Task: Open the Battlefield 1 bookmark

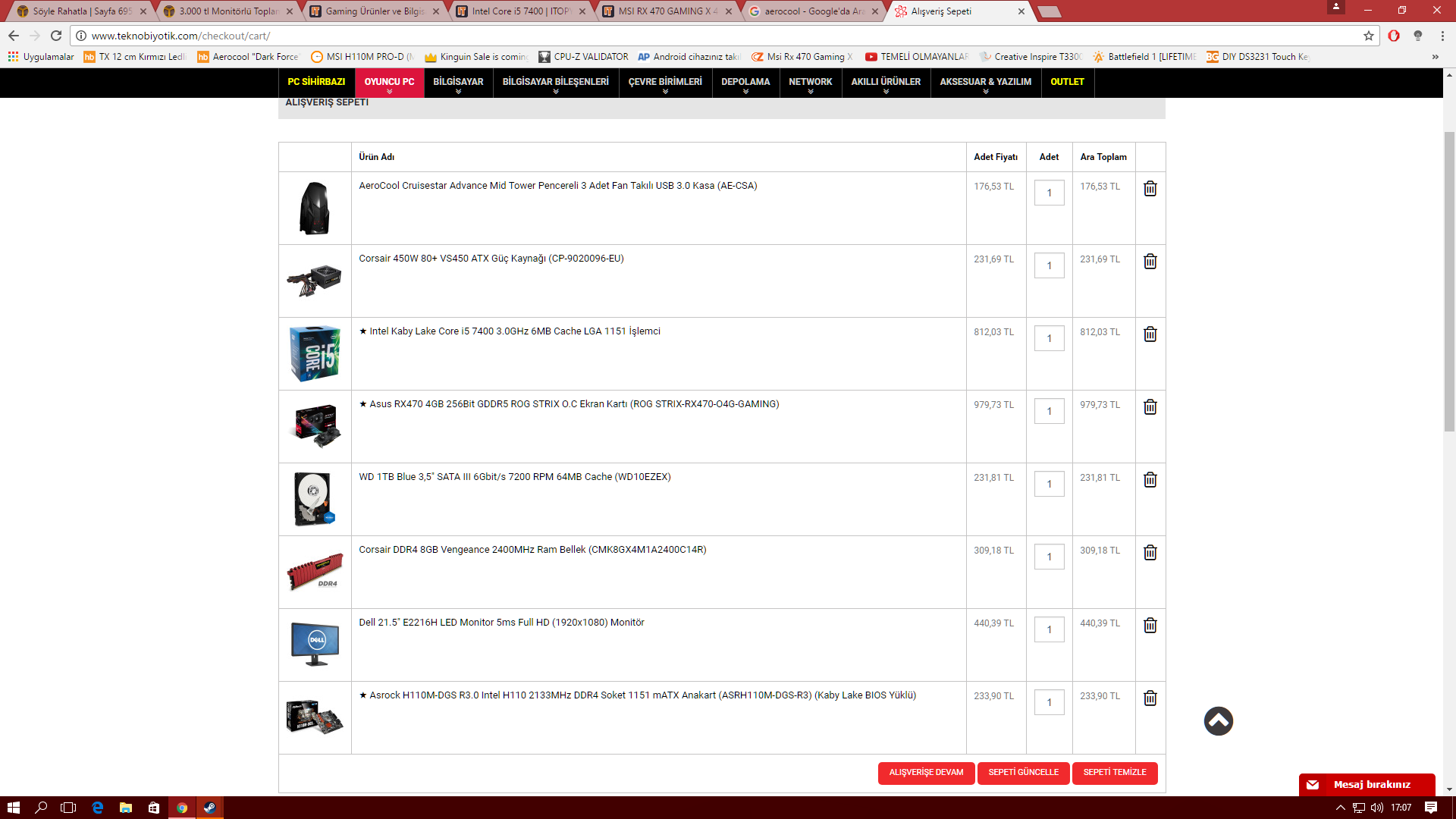Action: tap(1144, 57)
